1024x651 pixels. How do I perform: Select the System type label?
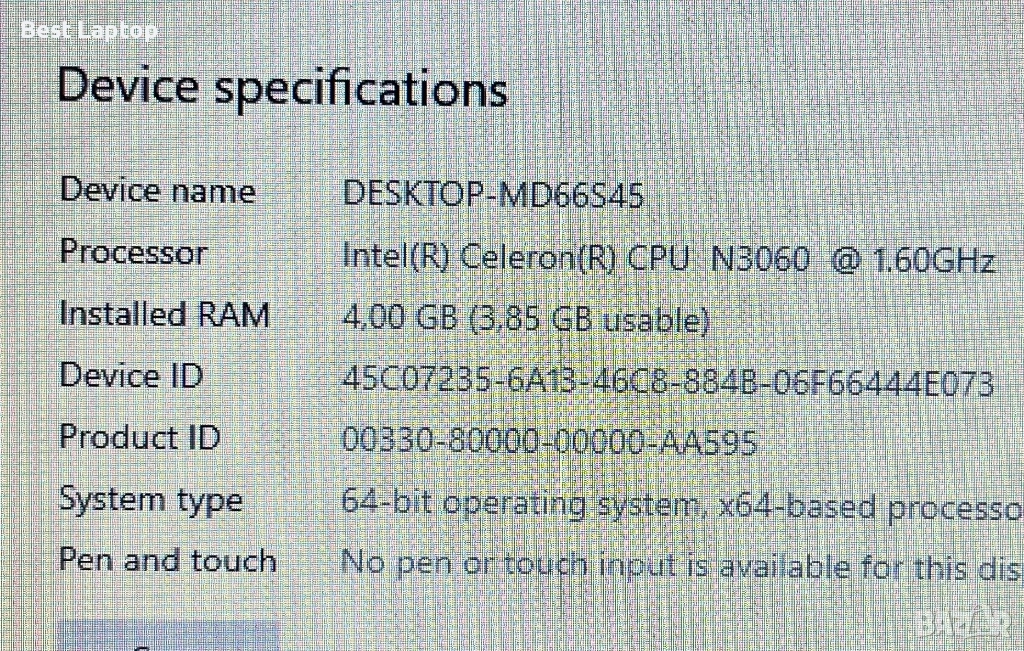click(151, 499)
